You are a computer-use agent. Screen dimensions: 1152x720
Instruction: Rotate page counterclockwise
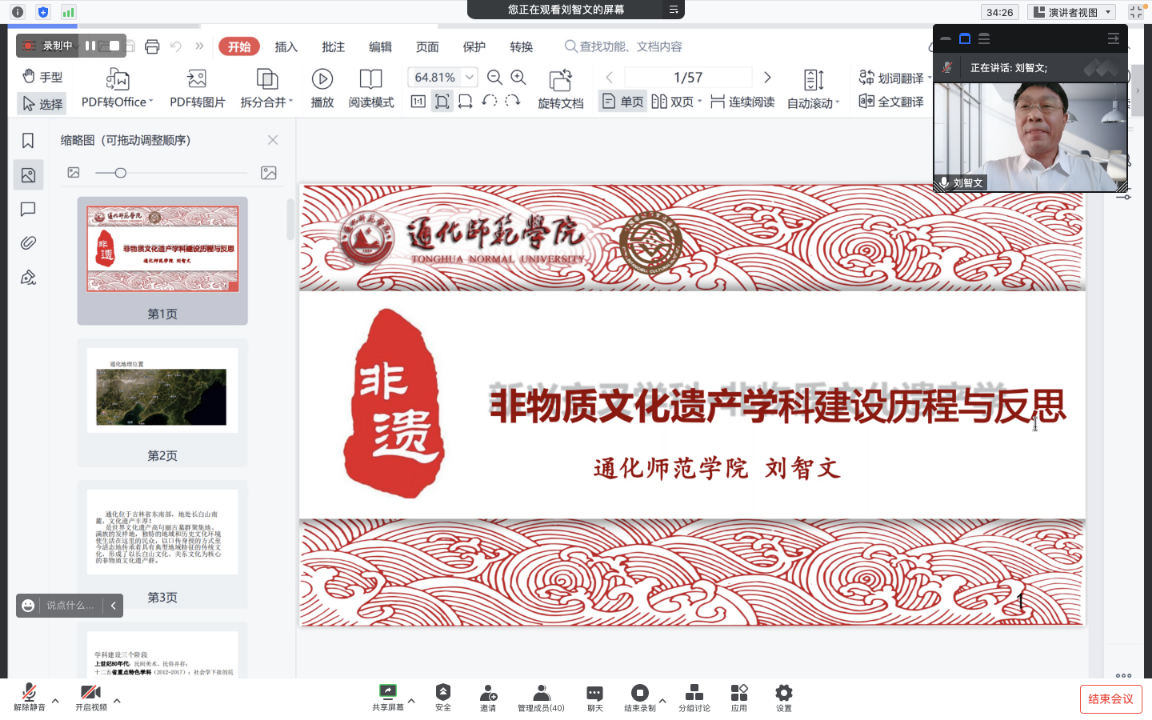[x=489, y=101]
